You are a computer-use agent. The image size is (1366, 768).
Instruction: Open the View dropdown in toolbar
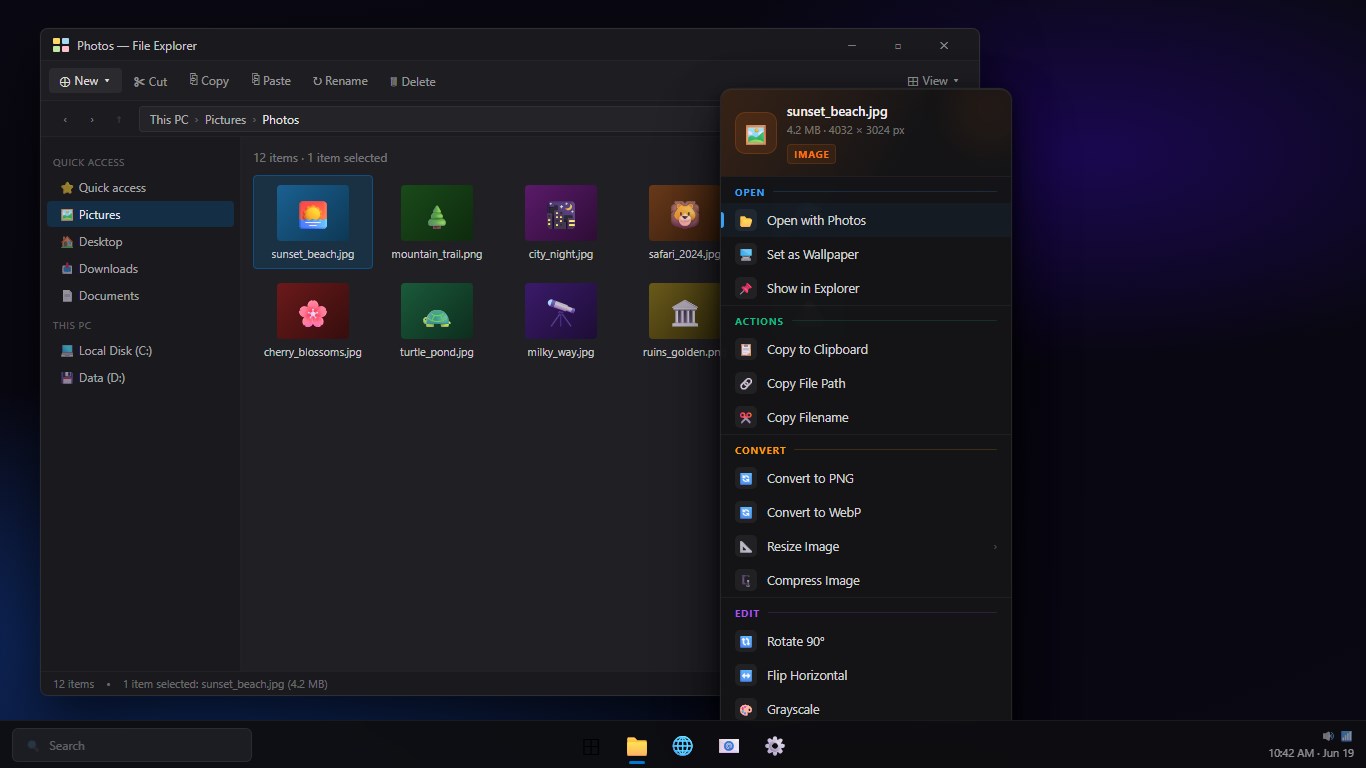click(933, 81)
